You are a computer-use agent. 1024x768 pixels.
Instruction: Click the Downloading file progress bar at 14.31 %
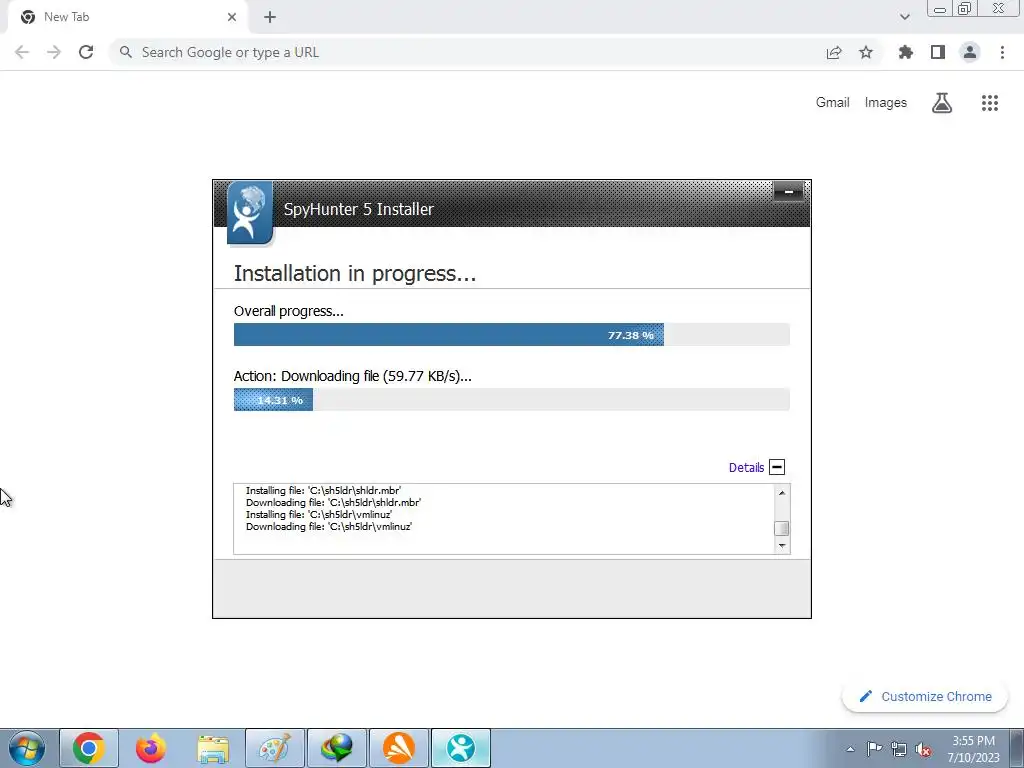[511, 400]
